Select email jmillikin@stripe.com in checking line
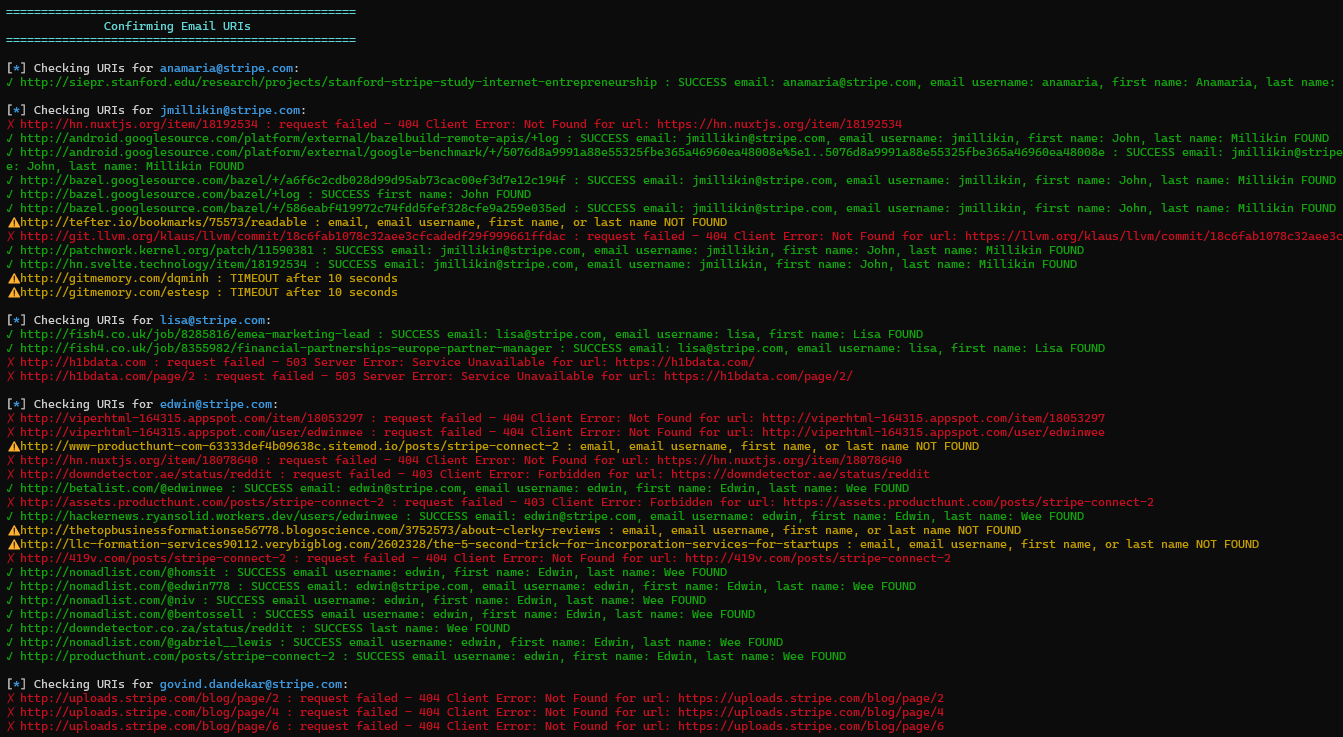The height and width of the screenshot is (737, 1343). 230,110
